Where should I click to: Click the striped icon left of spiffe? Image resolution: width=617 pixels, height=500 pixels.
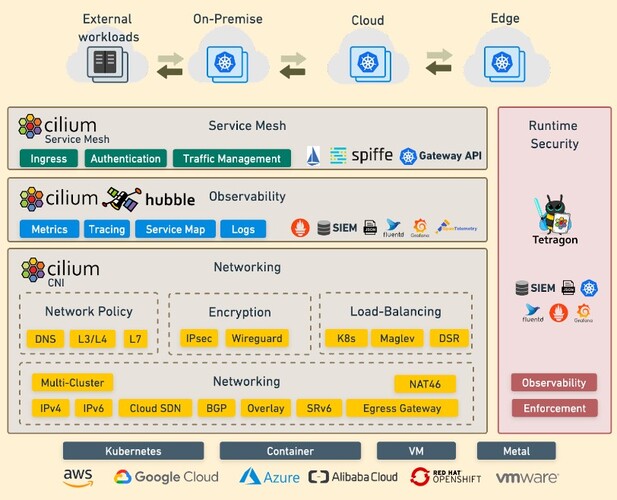coord(338,155)
